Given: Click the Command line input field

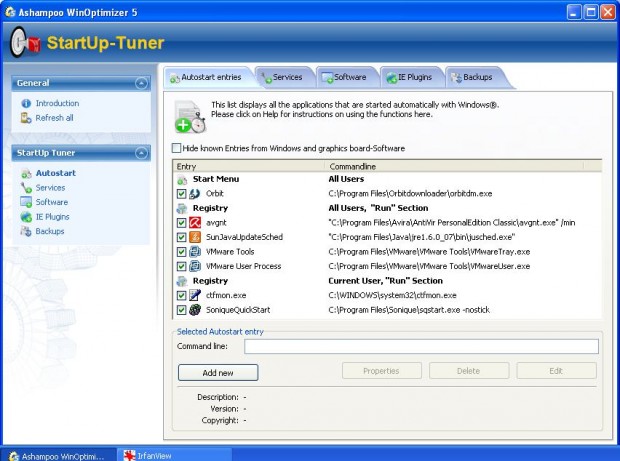Looking at the screenshot, I should [x=421, y=346].
